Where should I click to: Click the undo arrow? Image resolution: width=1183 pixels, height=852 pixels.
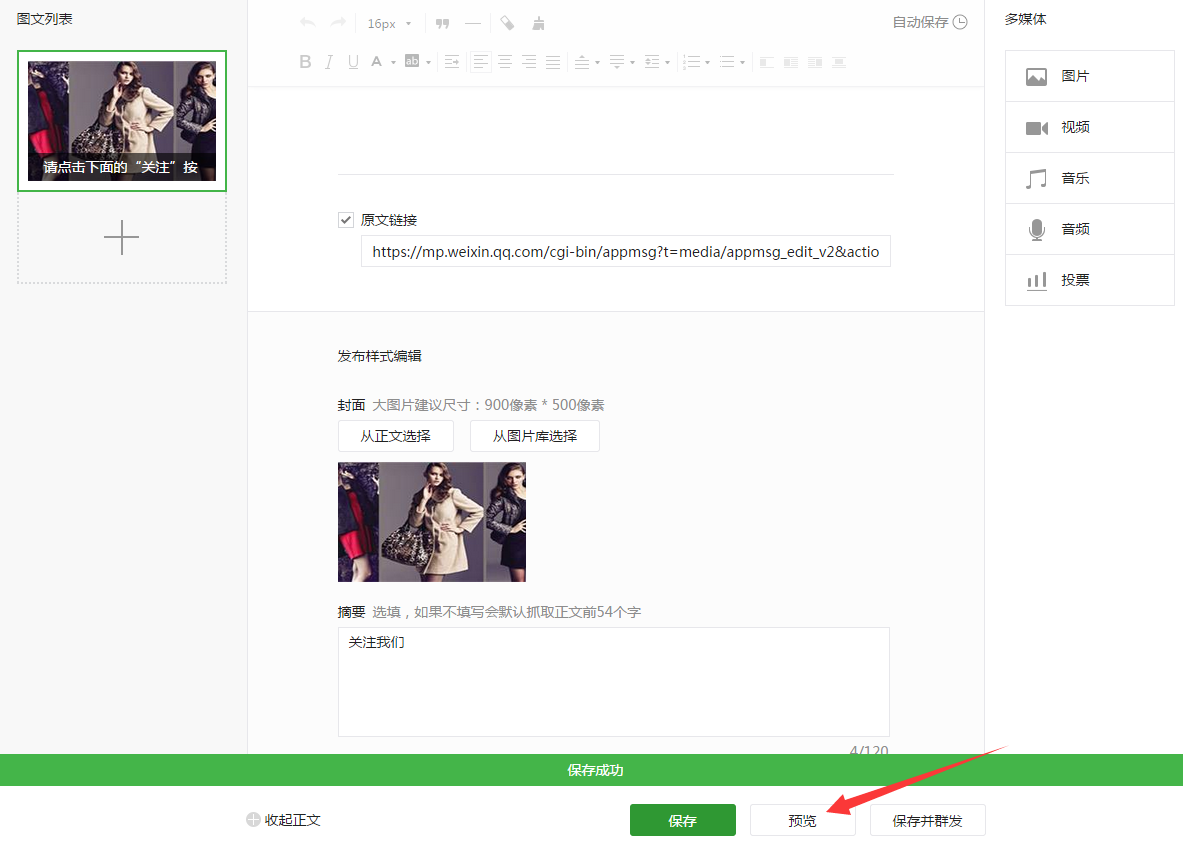pos(308,23)
